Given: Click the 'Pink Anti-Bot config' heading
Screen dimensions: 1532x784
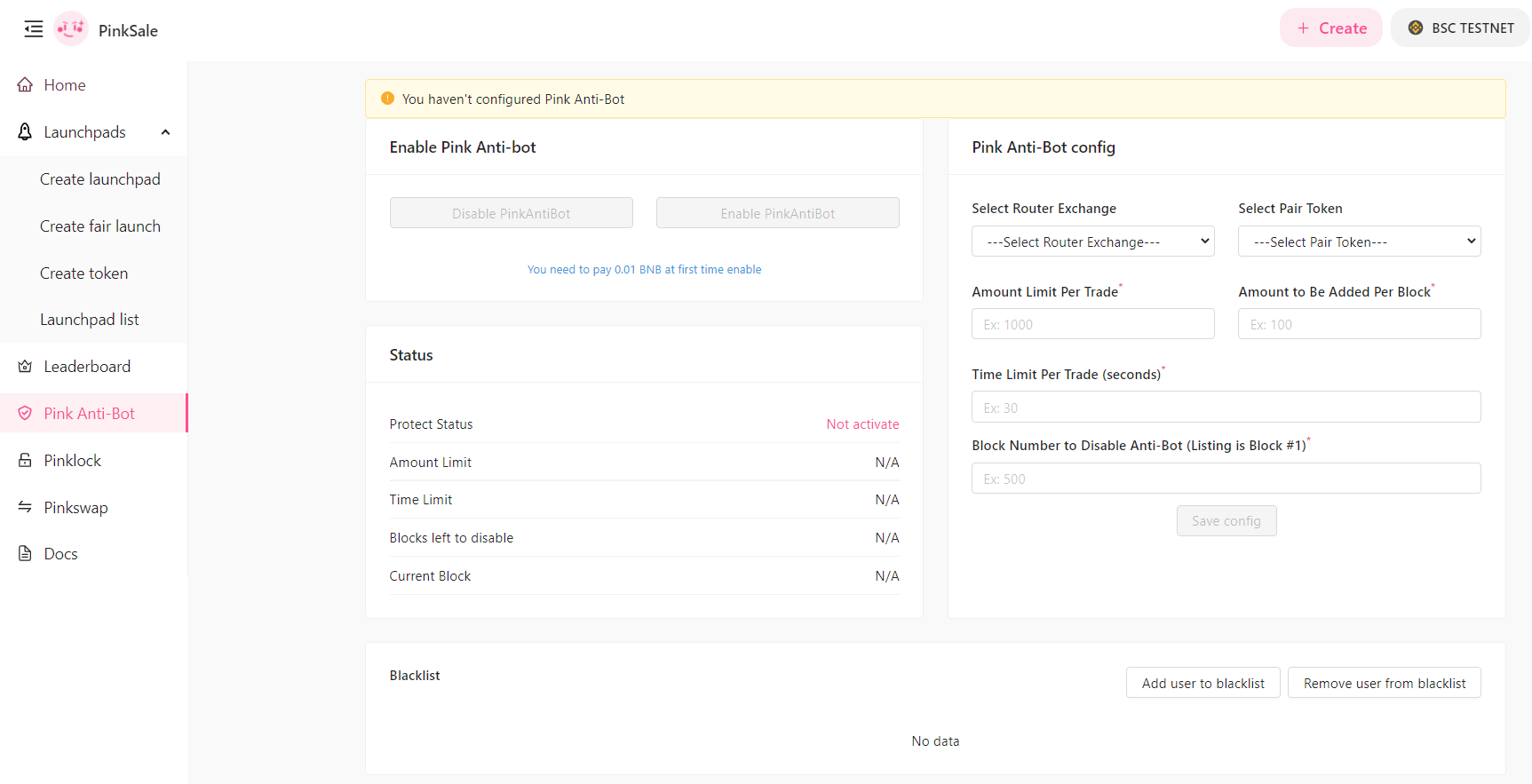Looking at the screenshot, I should [1044, 147].
